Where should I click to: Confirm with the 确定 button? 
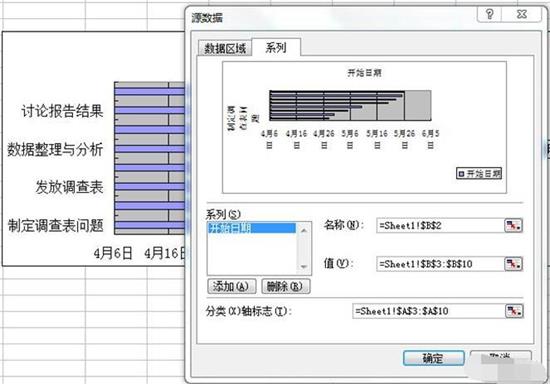pyautogui.click(x=434, y=358)
